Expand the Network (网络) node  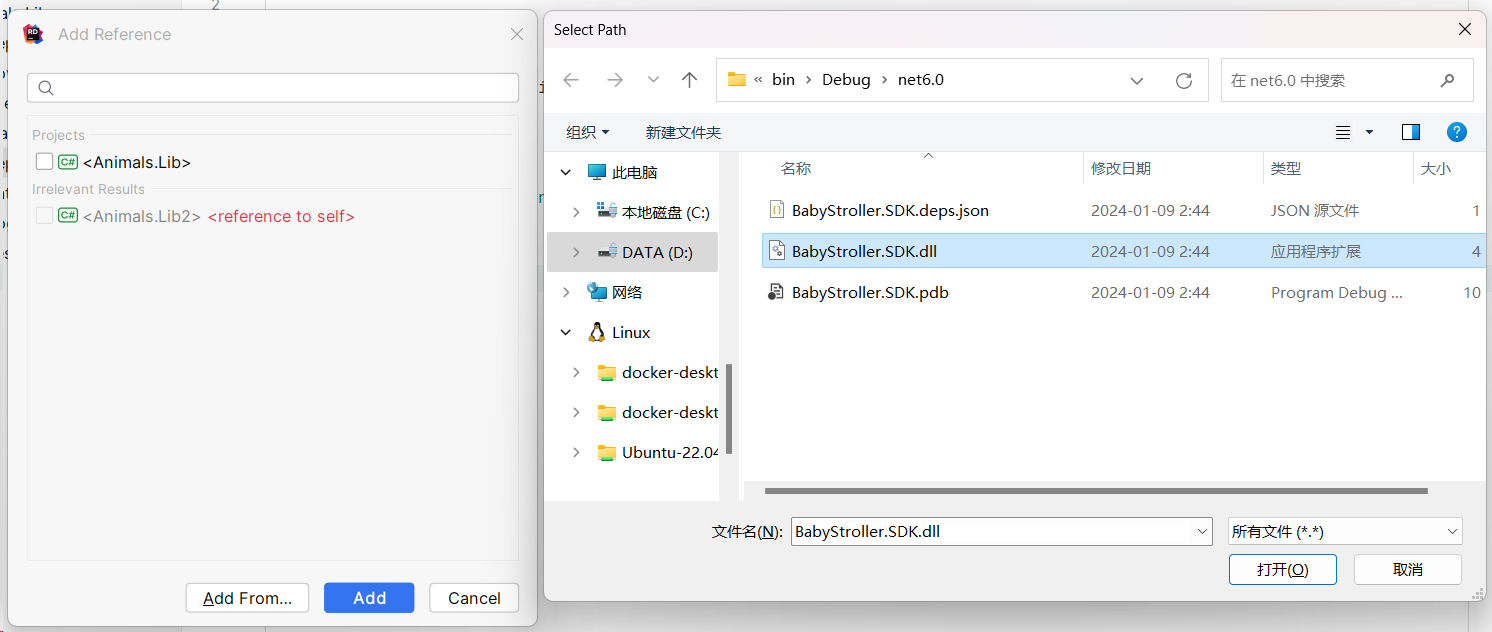pos(566,292)
